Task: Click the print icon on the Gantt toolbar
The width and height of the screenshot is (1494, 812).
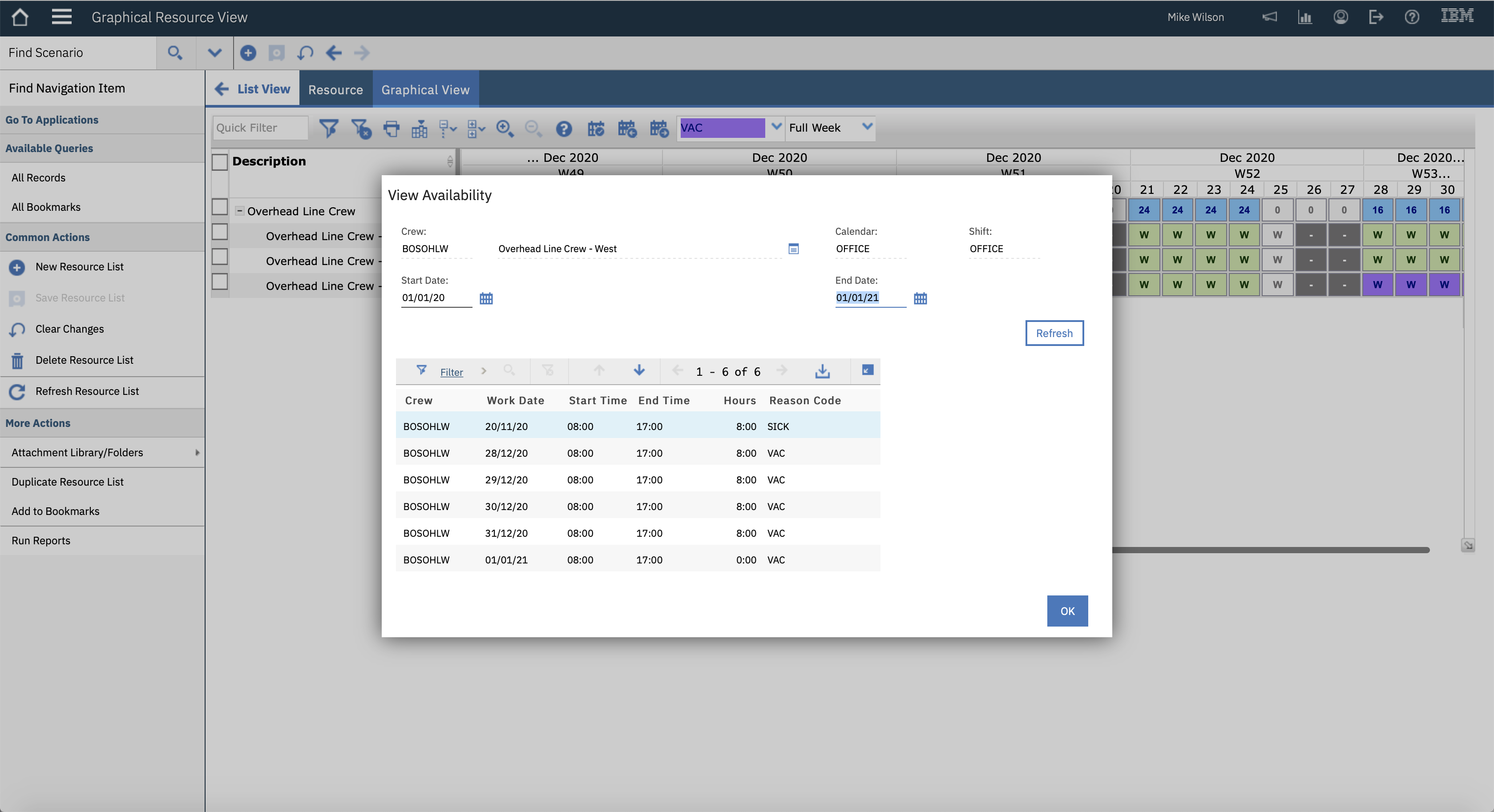Action: click(391, 129)
